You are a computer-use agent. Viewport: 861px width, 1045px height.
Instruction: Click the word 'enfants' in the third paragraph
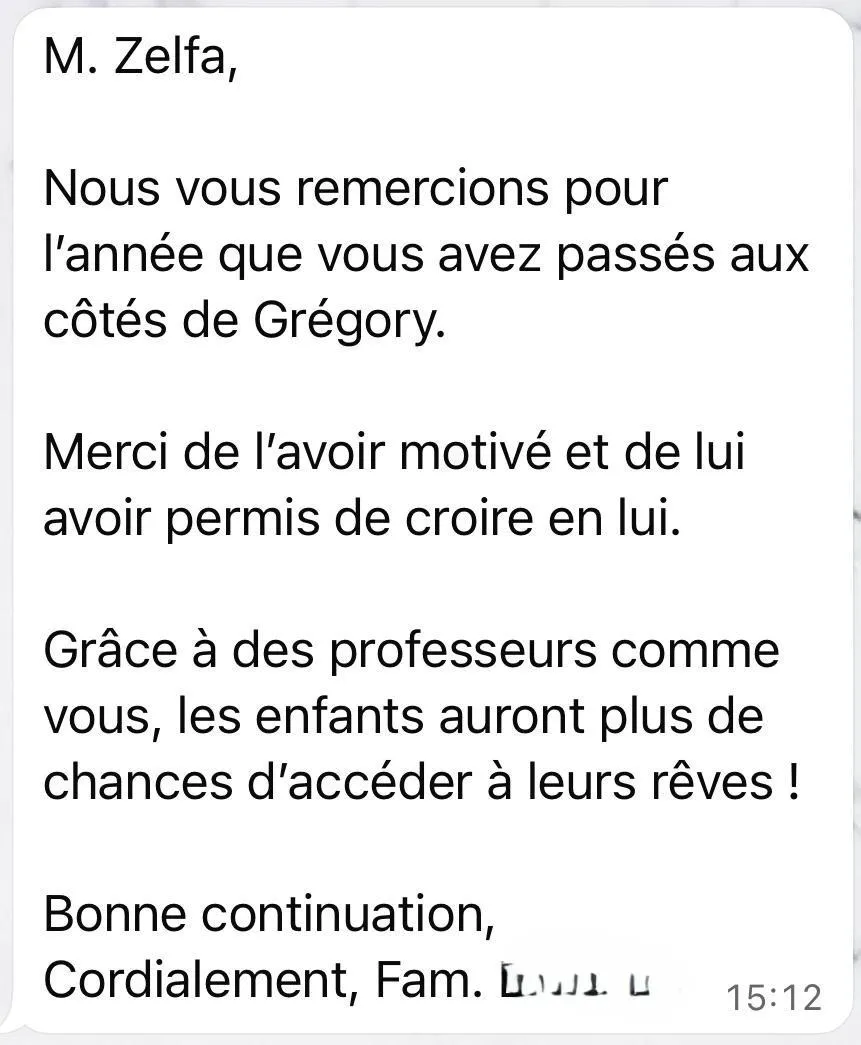click(x=340, y=717)
